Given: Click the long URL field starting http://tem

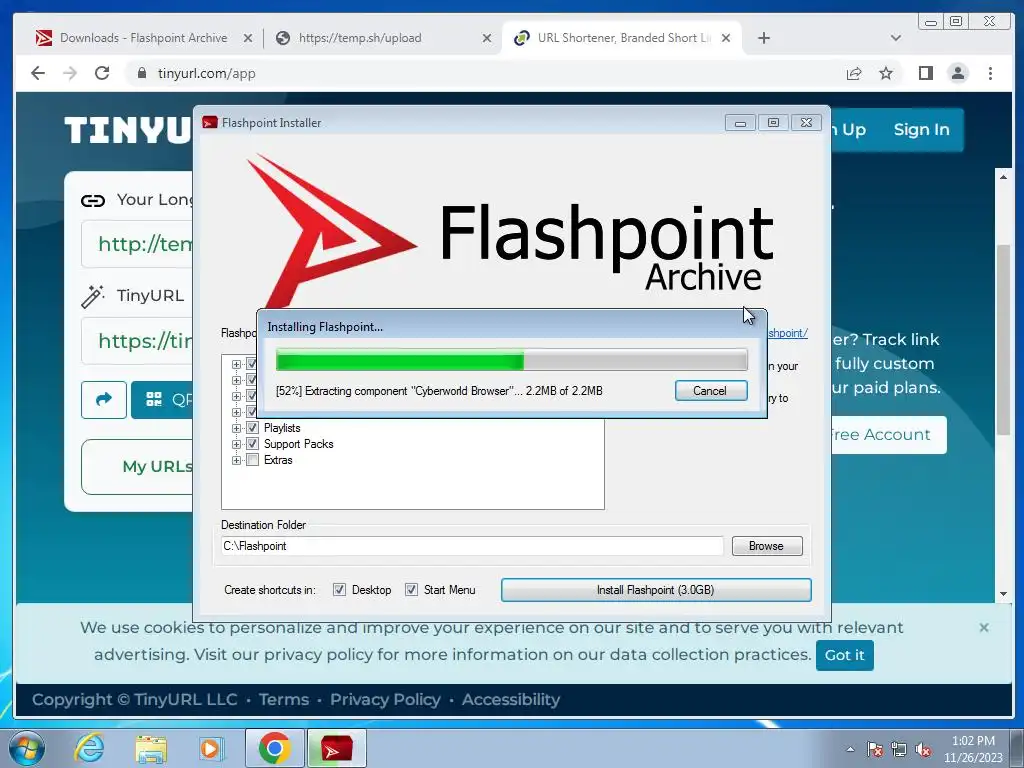Looking at the screenshot, I should point(137,244).
